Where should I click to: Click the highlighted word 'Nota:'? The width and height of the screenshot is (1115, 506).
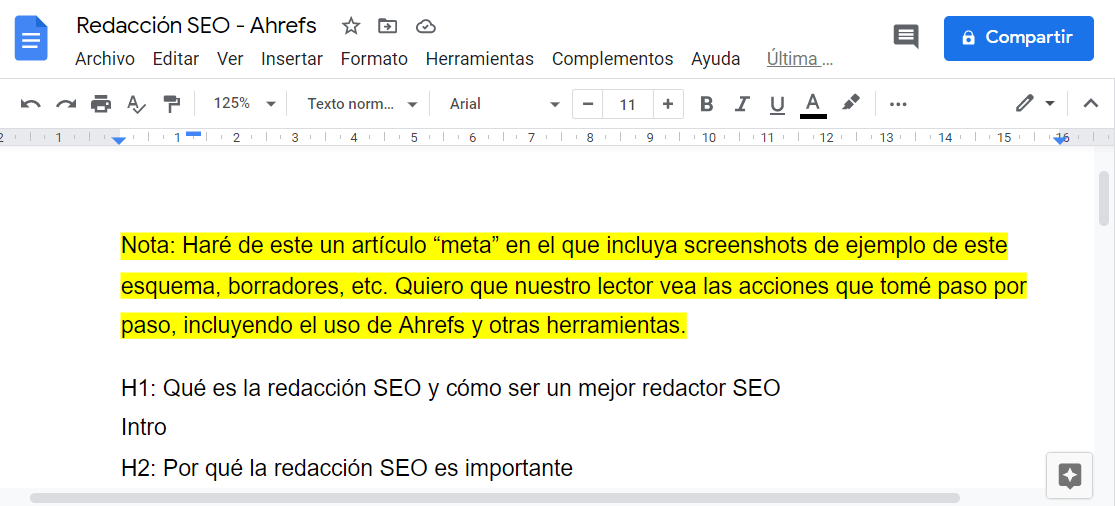[x=149, y=245]
